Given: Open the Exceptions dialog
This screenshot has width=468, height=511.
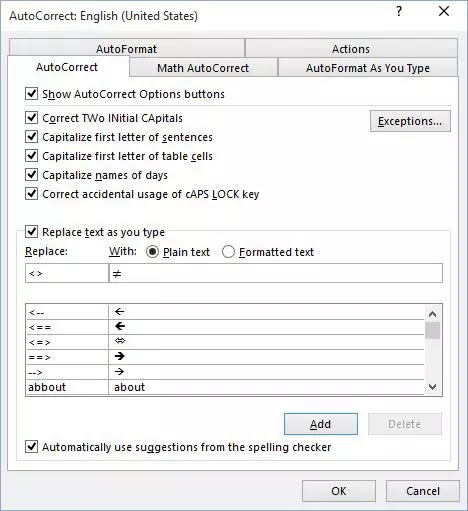Looking at the screenshot, I should 410,121.
